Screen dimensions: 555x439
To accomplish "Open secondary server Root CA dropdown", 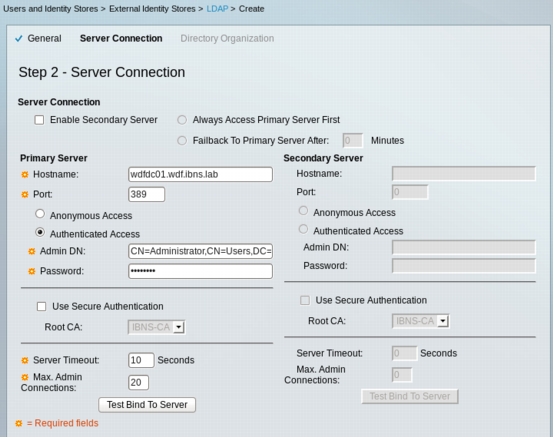I will tap(420, 321).
